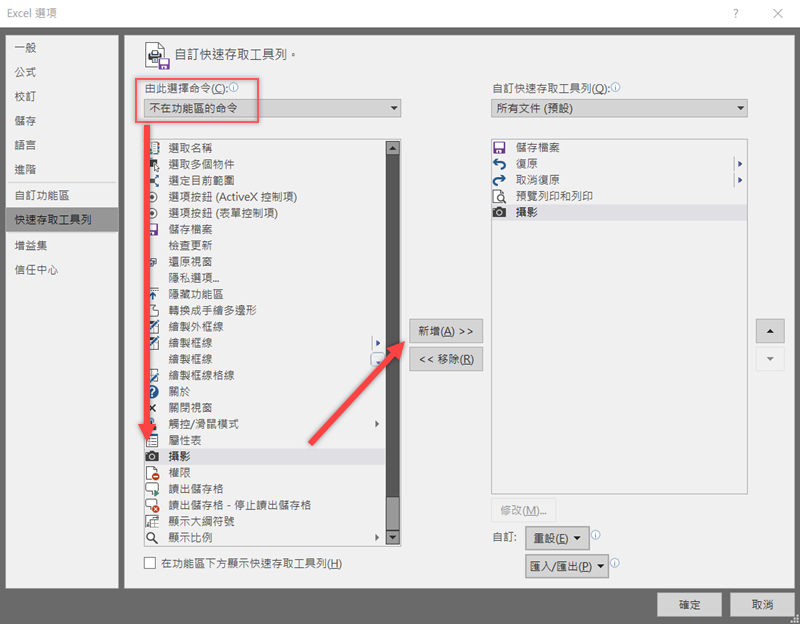Screen dimensions: 800x624
Task: Open the 匯入/匯出(P) dropdown button
Action: tap(567, 566)
